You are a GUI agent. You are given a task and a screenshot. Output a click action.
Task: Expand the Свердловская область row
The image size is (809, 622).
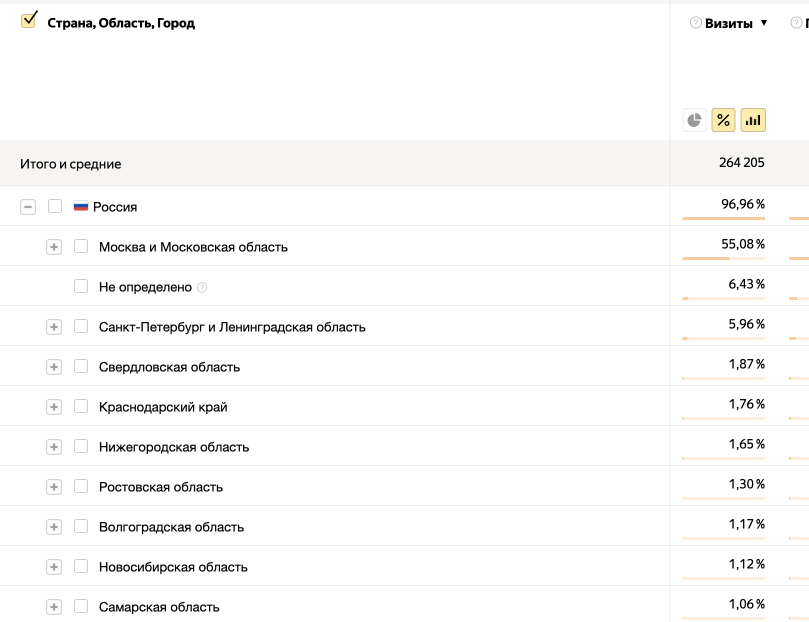[54, 366]
